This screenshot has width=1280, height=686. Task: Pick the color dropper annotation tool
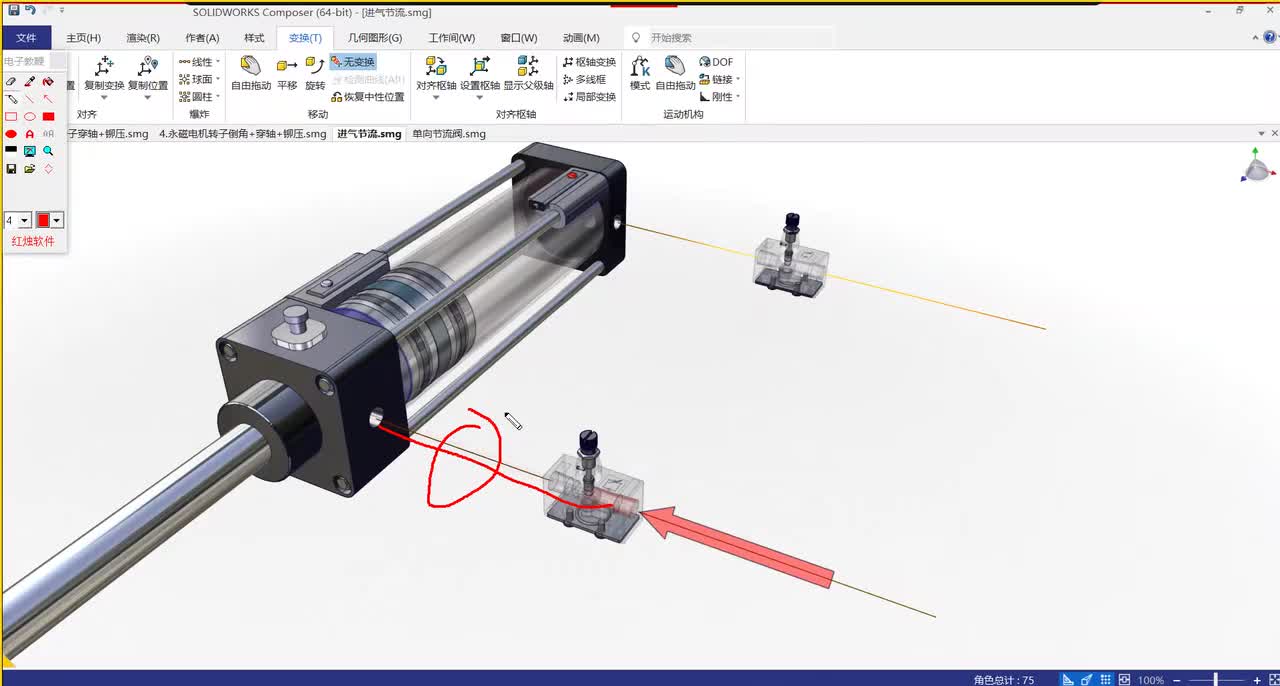30,82
